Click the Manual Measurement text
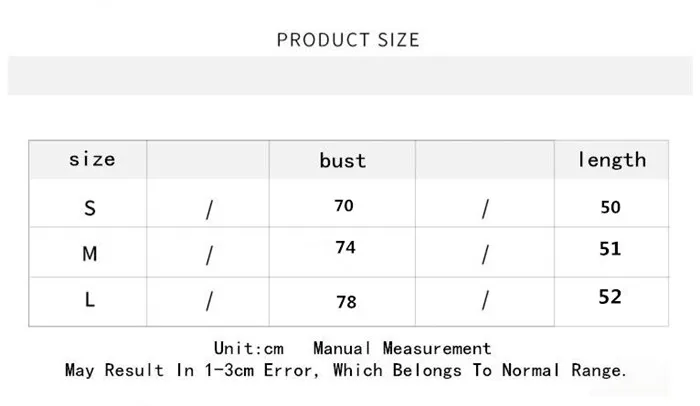700x406 pixels. (x=402, y=348)
